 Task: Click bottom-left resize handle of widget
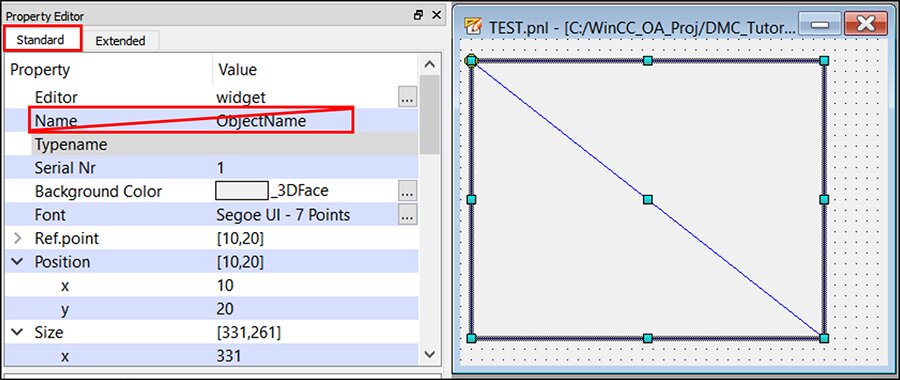(471, 339)
